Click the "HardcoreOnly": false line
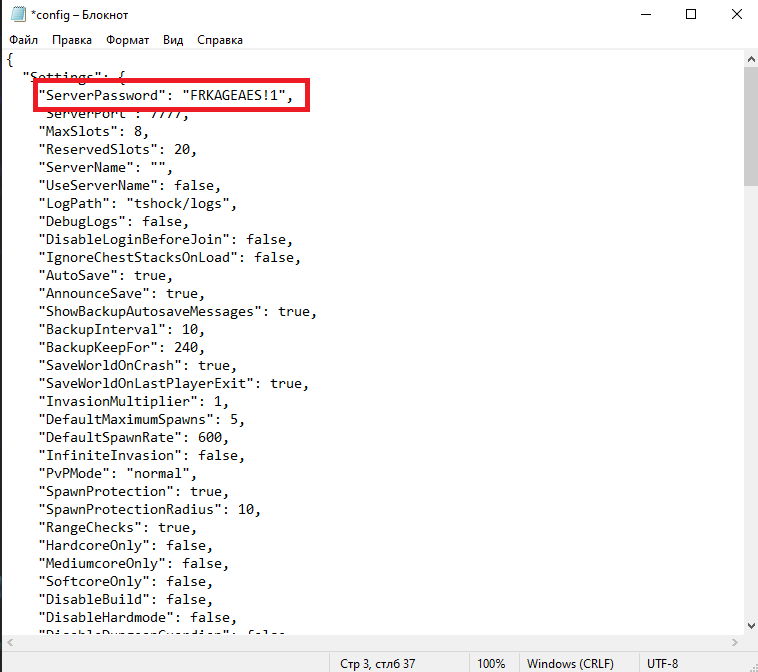Screen dimensions: 758x672 tap(126, 546)
